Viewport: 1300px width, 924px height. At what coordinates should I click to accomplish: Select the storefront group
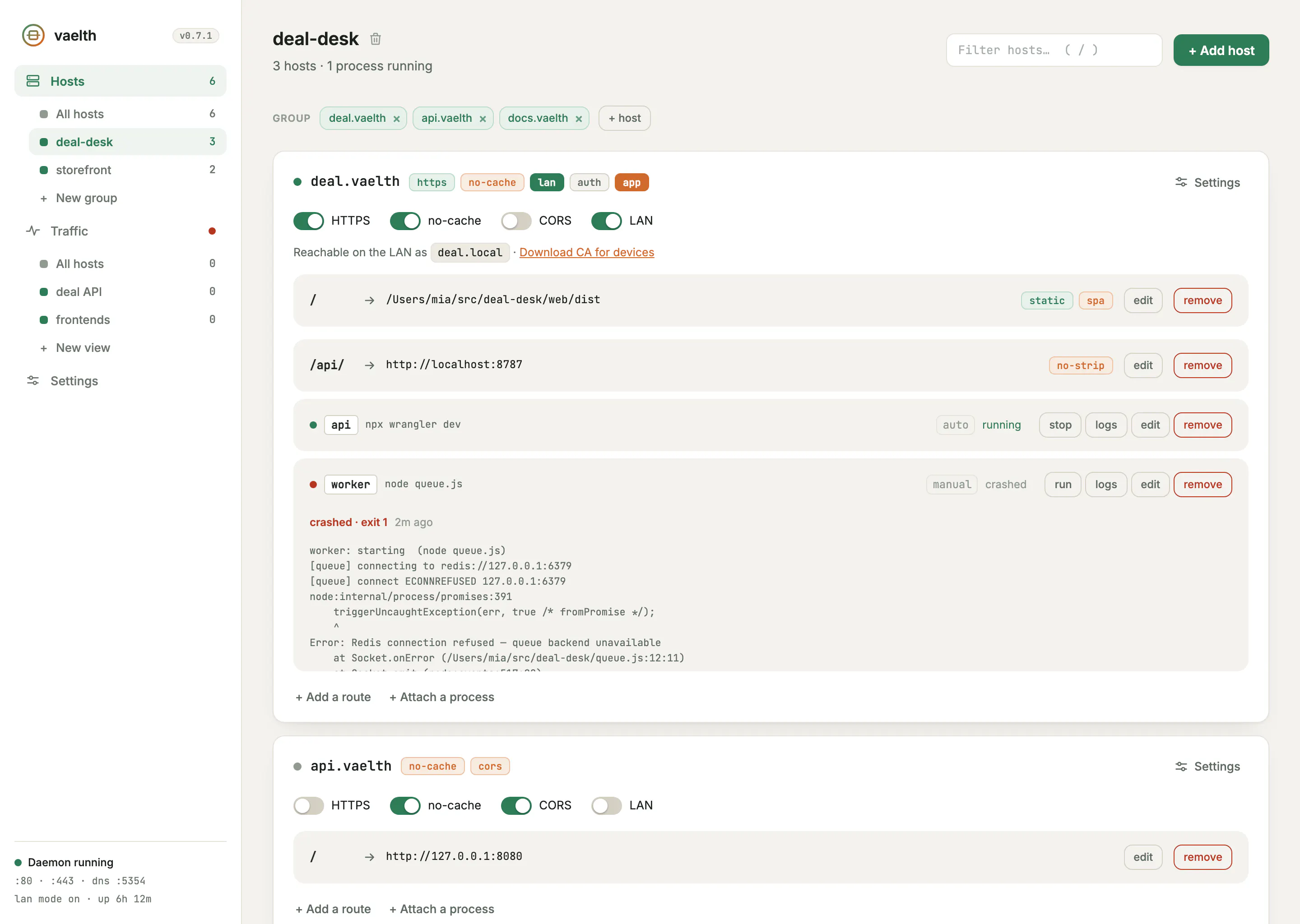127,170
